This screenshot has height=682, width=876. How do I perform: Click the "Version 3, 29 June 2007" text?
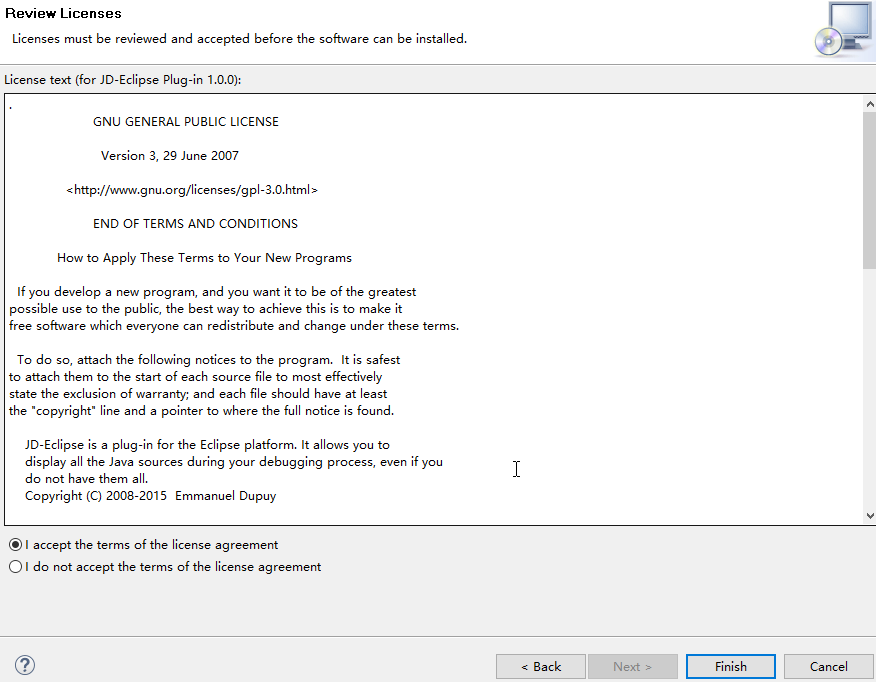click(x=168, y=155)
